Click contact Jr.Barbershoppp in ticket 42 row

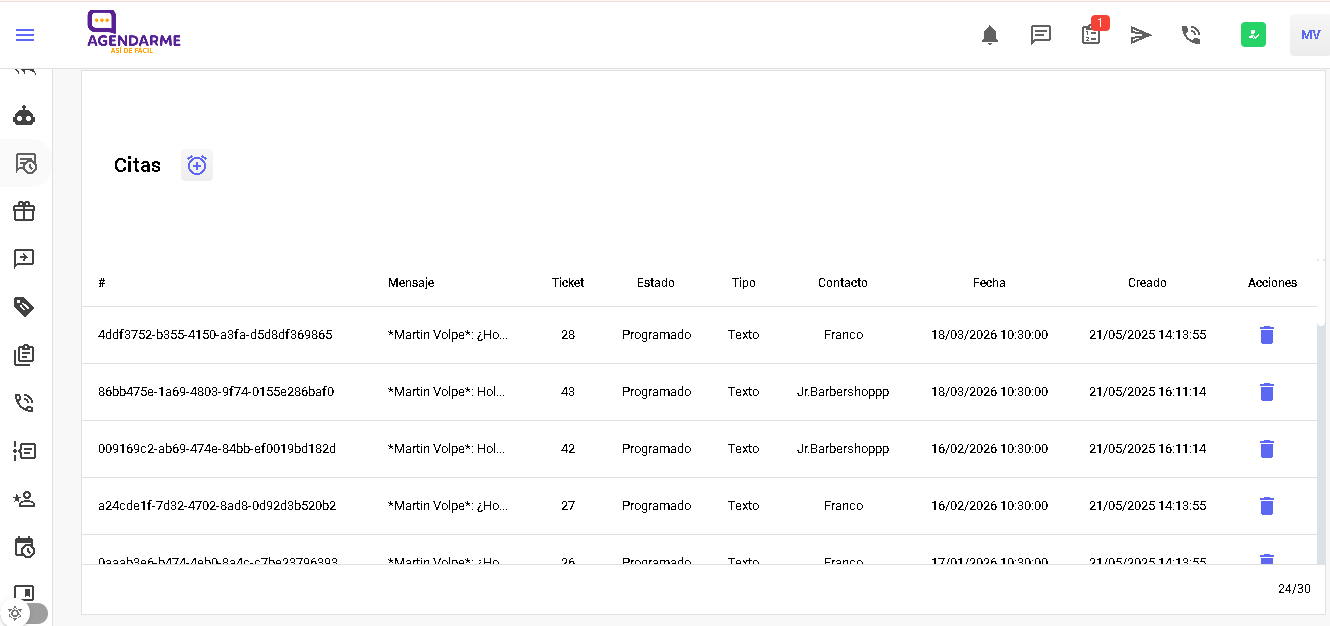coord(843,449)
